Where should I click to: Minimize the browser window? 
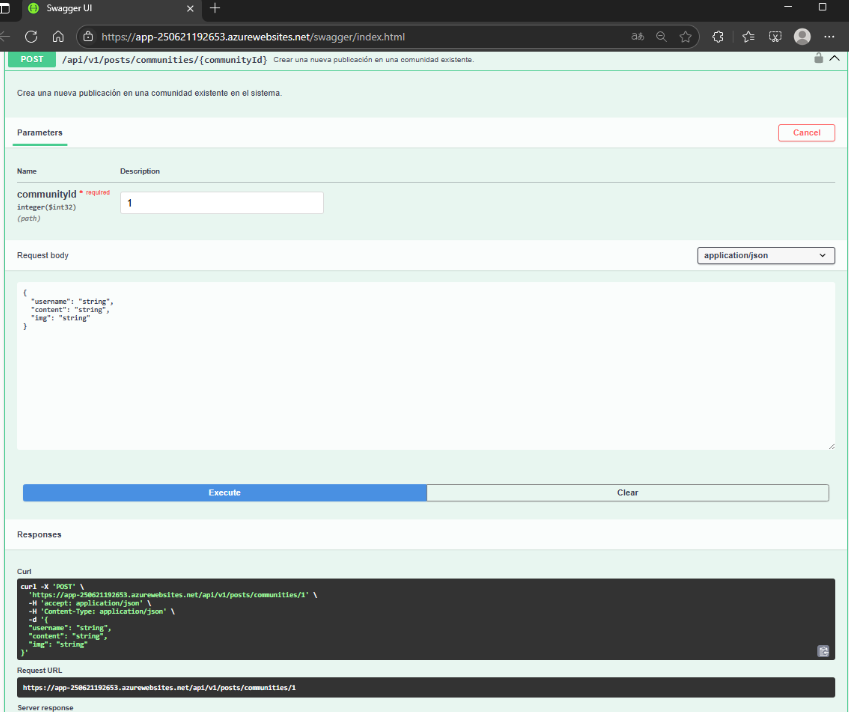[x=788, y=7]
